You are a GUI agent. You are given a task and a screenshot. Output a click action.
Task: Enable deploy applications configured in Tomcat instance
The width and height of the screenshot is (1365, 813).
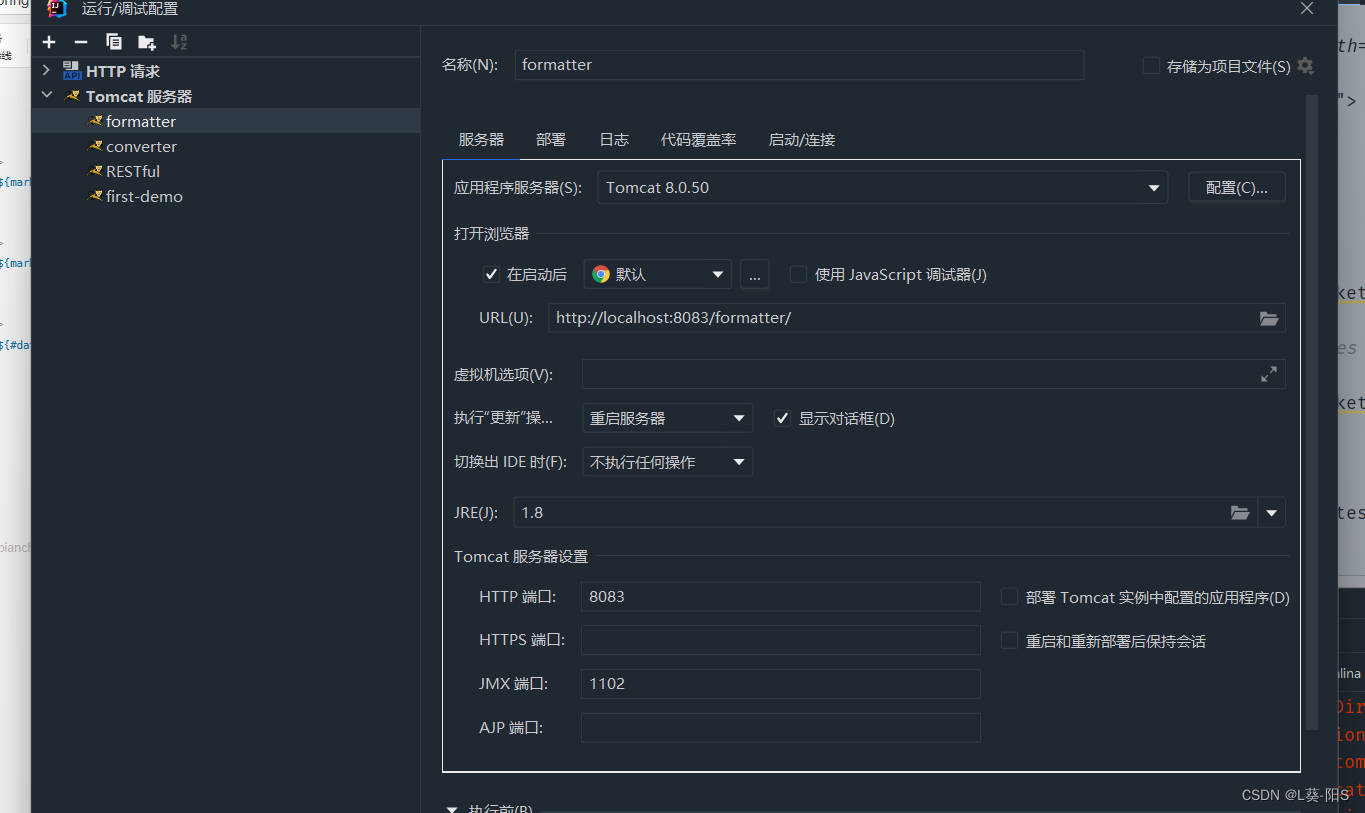coord(1009,597)
